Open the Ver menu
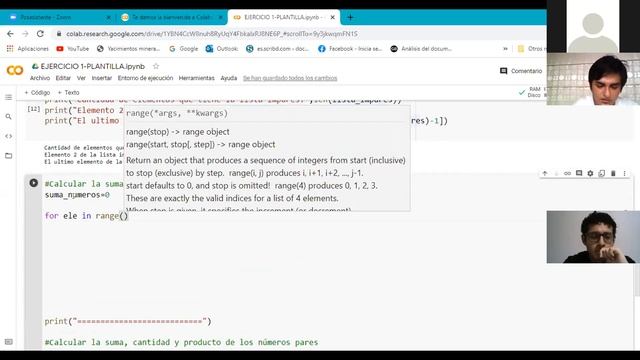The width and height of the screenshot is (640, 360). pos(81,78)
